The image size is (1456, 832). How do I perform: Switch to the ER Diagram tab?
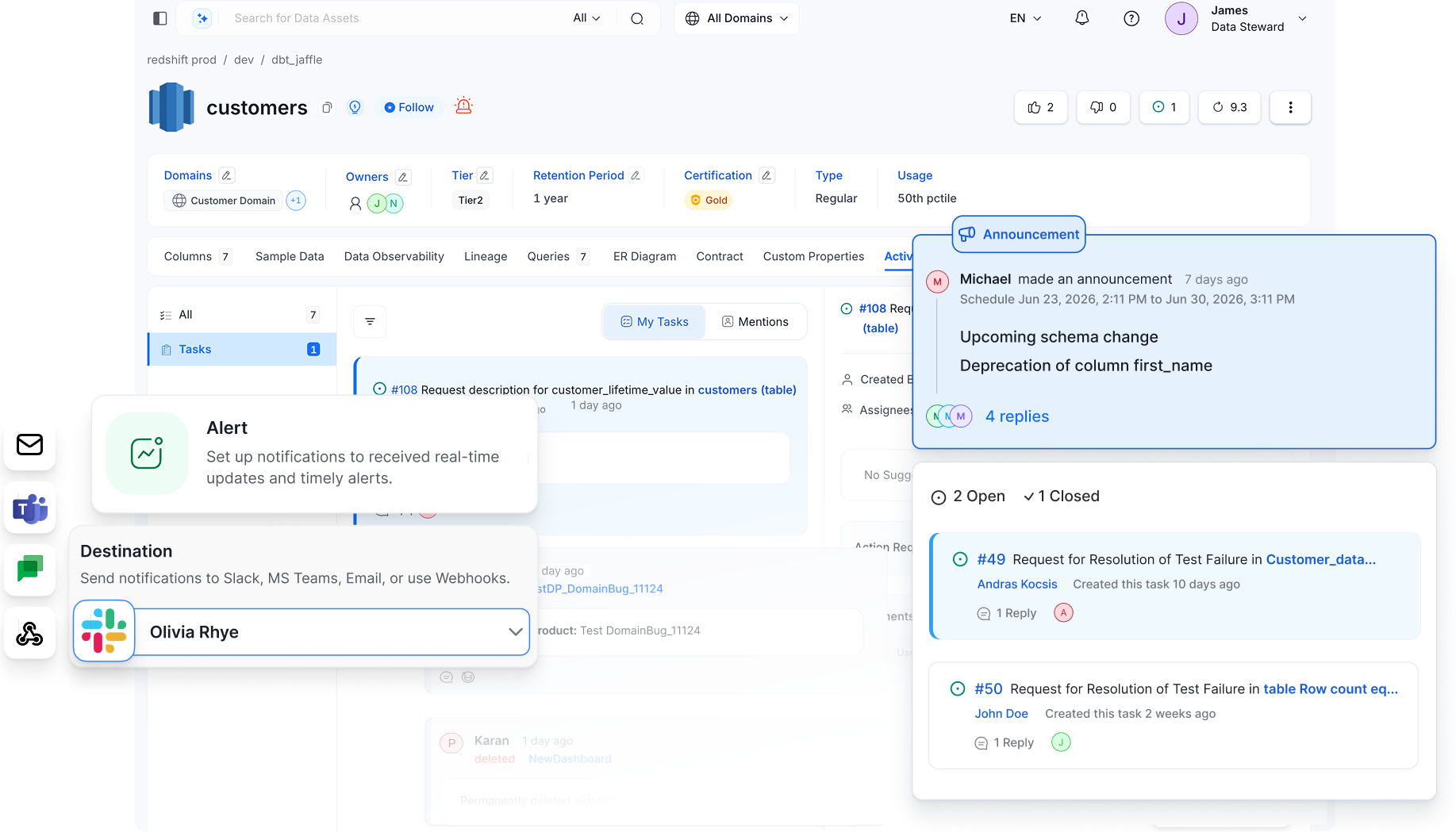click(x=645, y=256)
